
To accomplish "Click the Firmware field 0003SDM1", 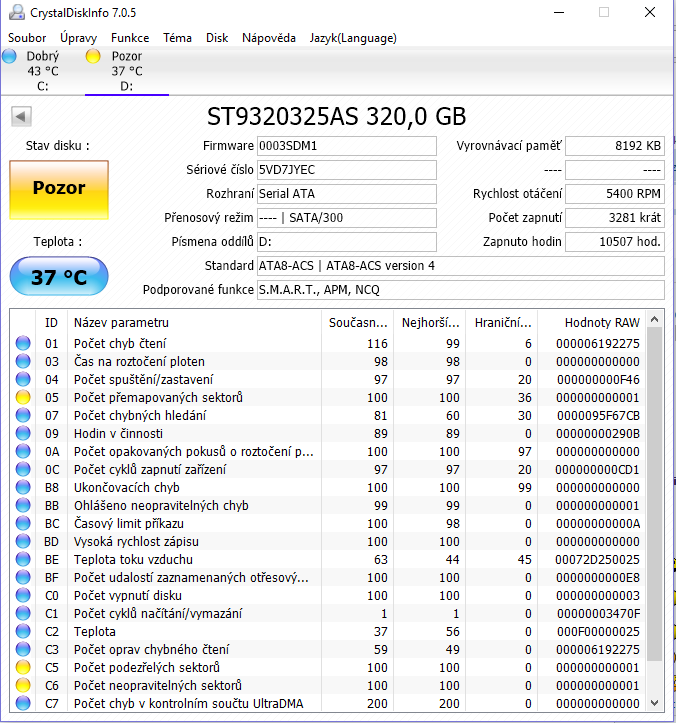I will point(347,146).
